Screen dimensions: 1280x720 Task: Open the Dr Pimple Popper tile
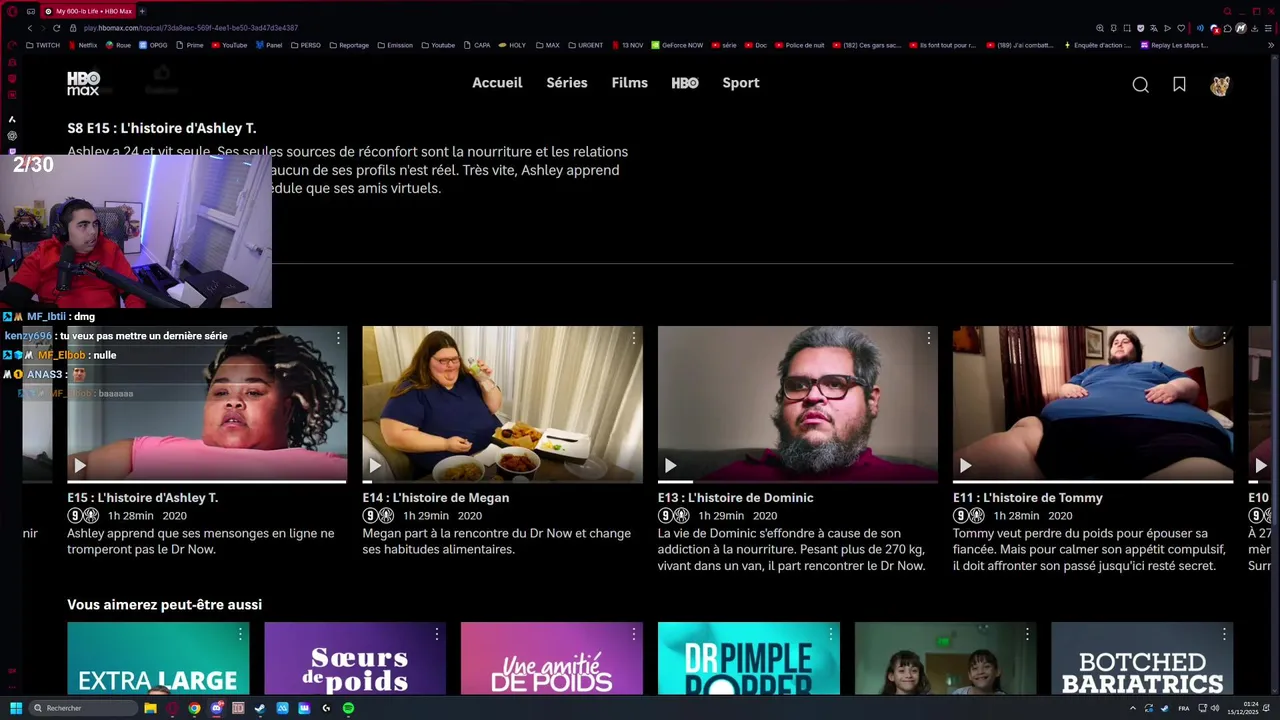748,658
